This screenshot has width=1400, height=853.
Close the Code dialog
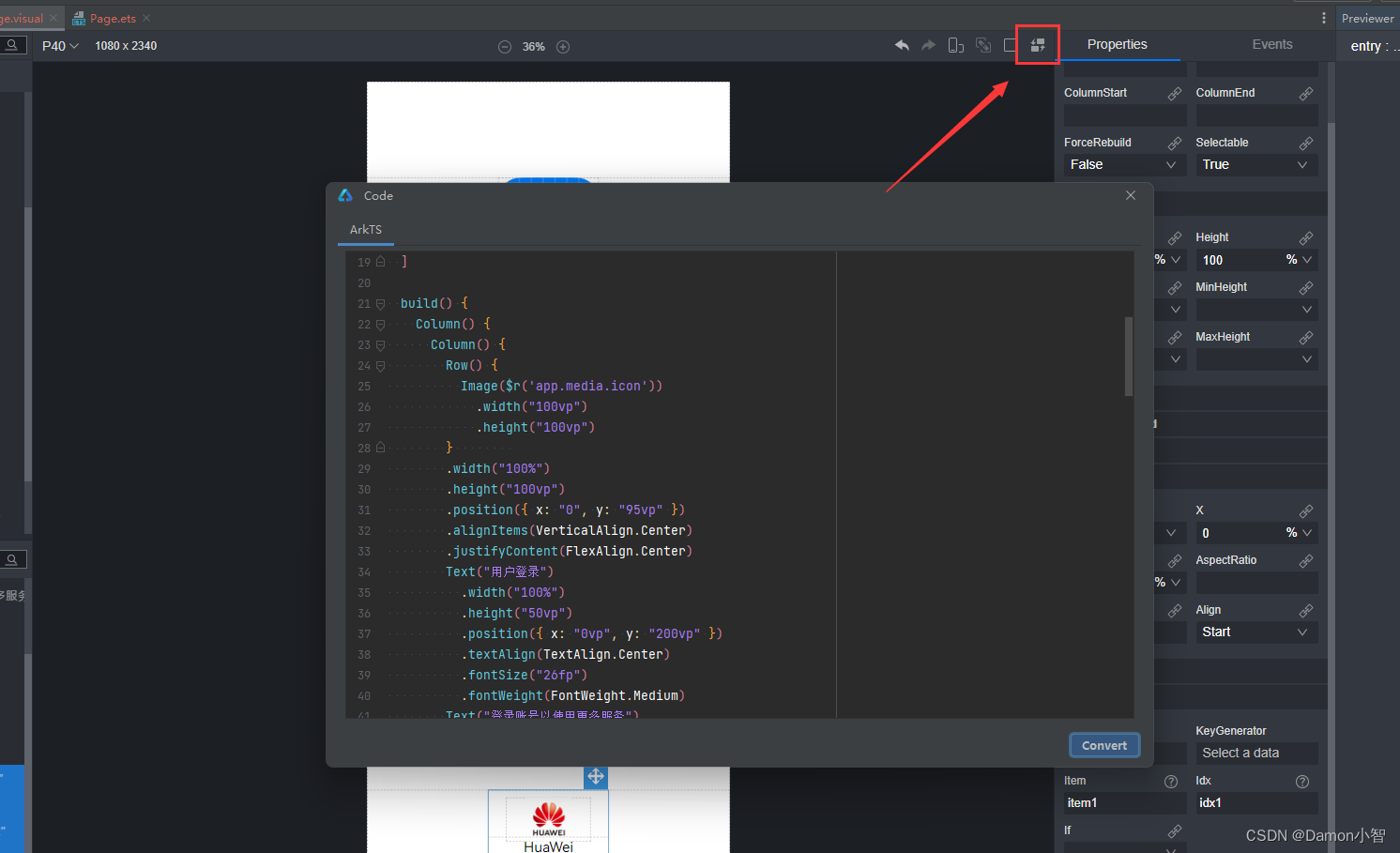(1131, 195)
